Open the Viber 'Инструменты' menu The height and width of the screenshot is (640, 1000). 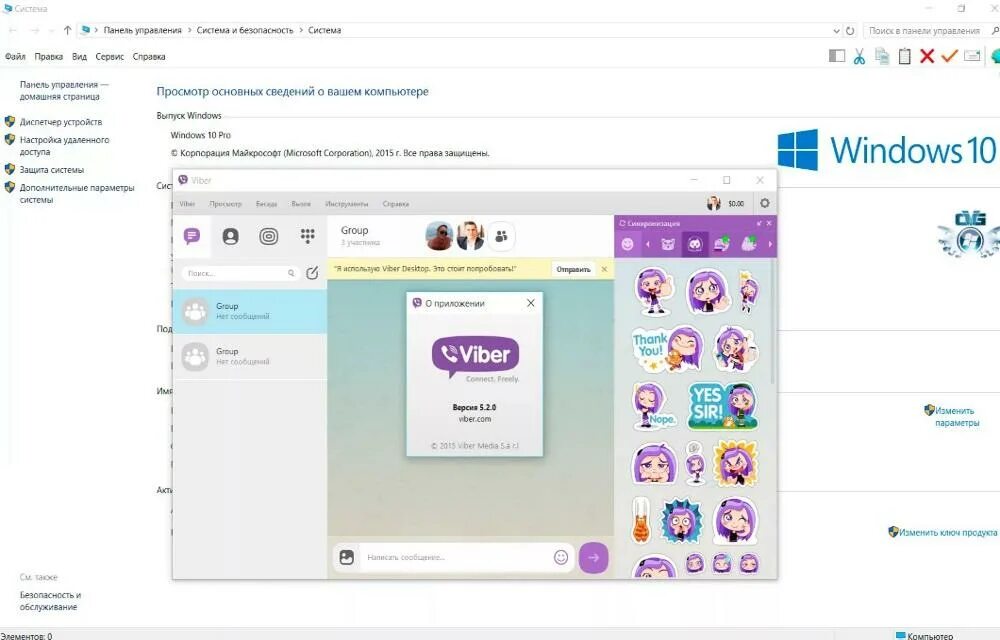point(346,204)
